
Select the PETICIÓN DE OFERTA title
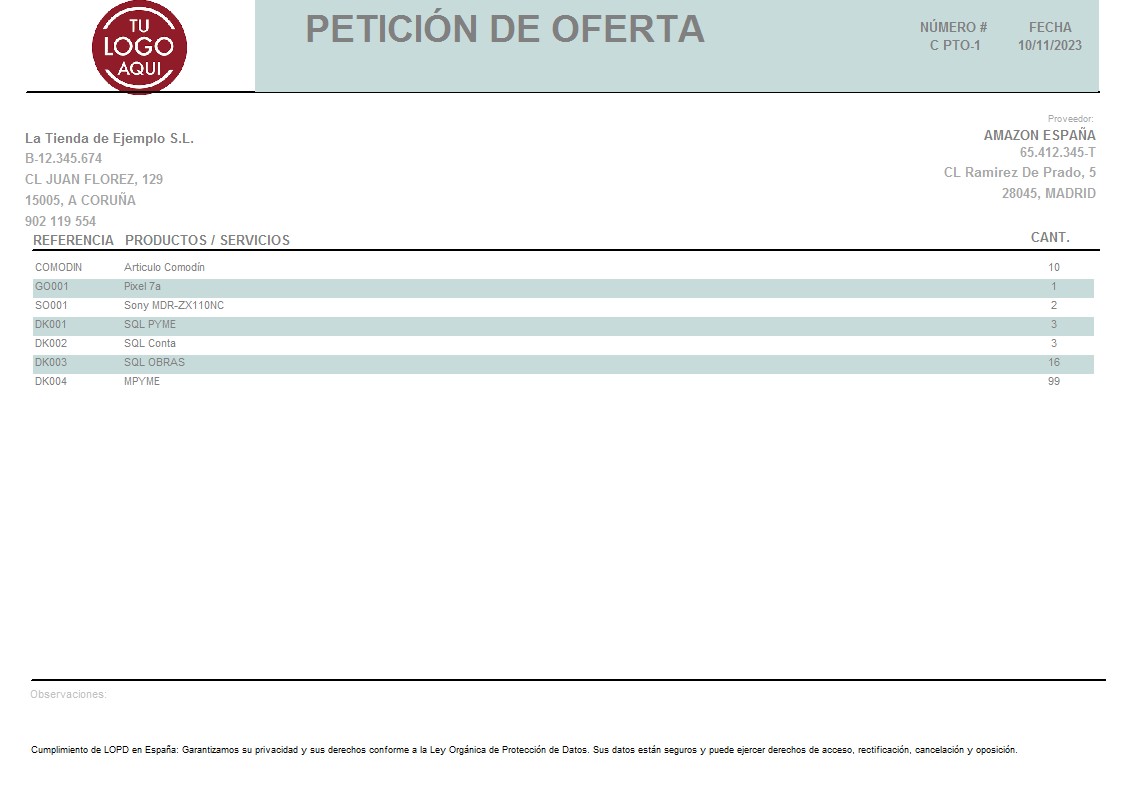pyautogui.click(x=505, y=30)
